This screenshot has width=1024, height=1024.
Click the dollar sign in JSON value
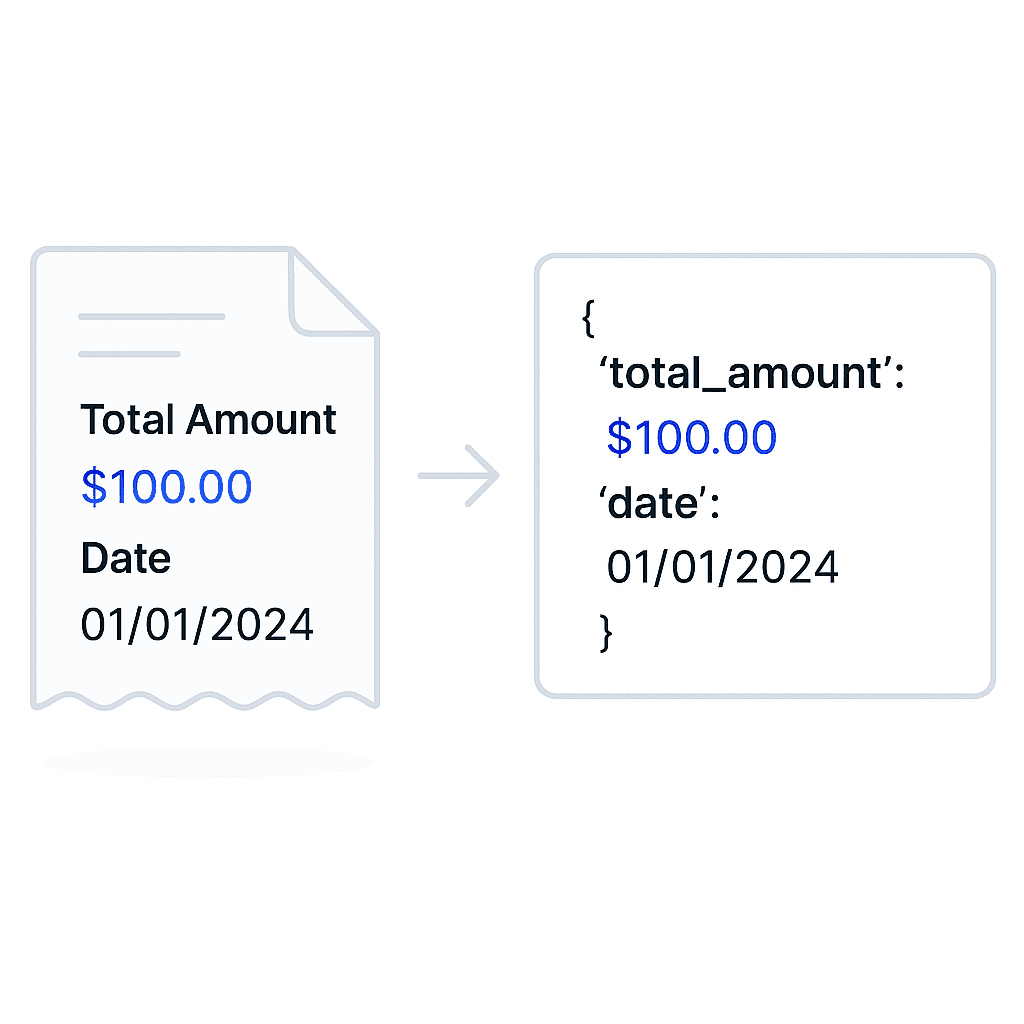click(x=619, y=437)
